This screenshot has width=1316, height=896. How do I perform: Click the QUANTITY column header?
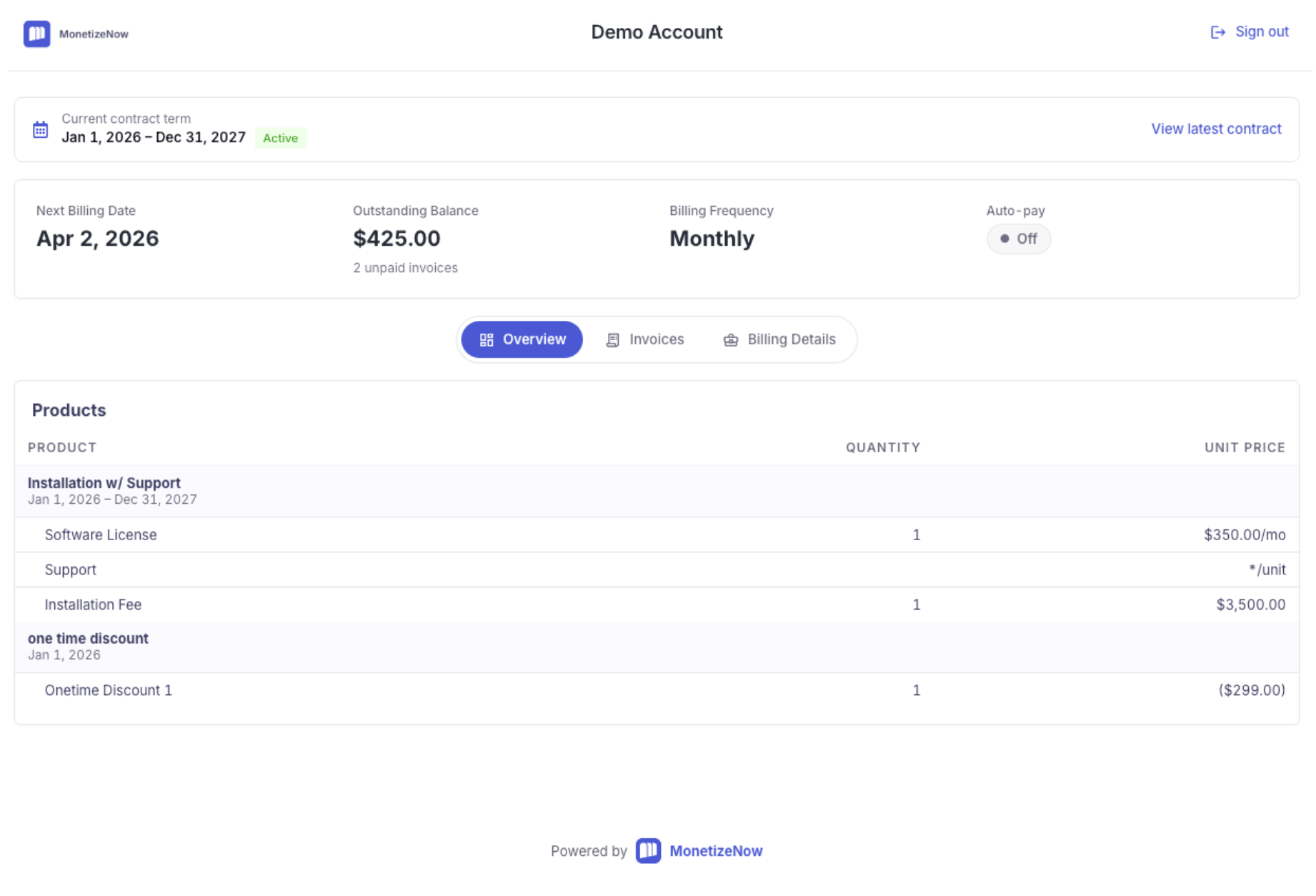(883, 447)
